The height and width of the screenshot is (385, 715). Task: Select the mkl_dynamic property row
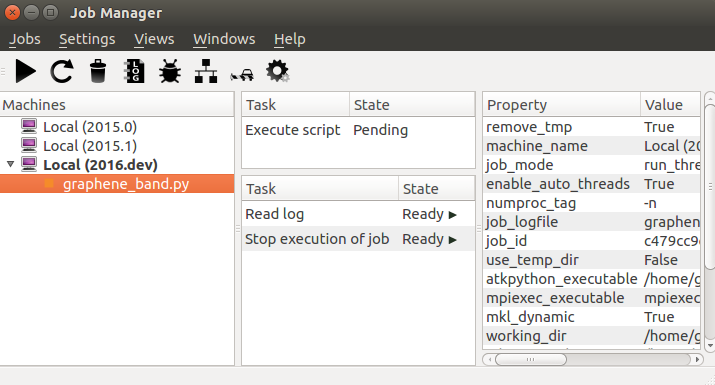click(x=591, y=317)
